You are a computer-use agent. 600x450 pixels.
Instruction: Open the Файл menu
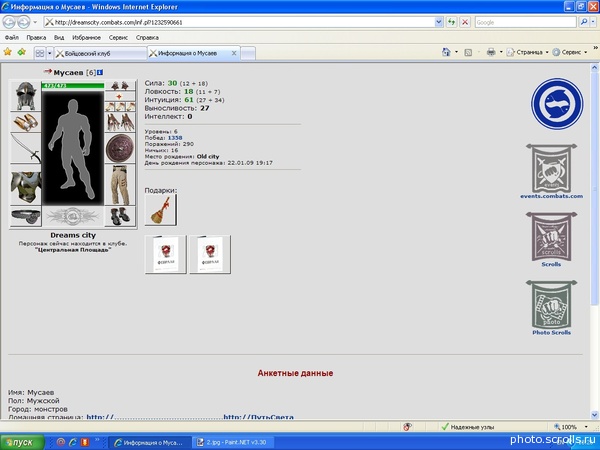11,38
